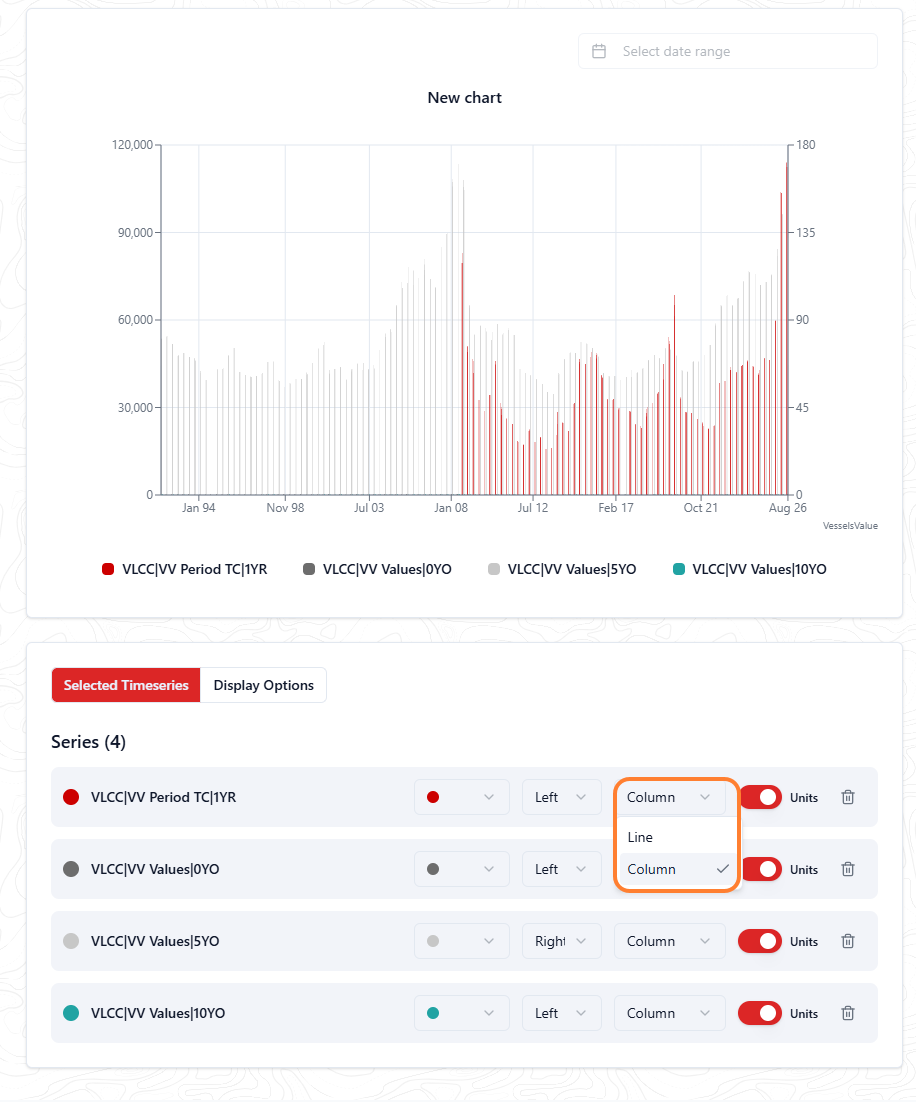
Task: Open Column type dropdown for VLCC|VV Values|5YO
Action: 670,941
